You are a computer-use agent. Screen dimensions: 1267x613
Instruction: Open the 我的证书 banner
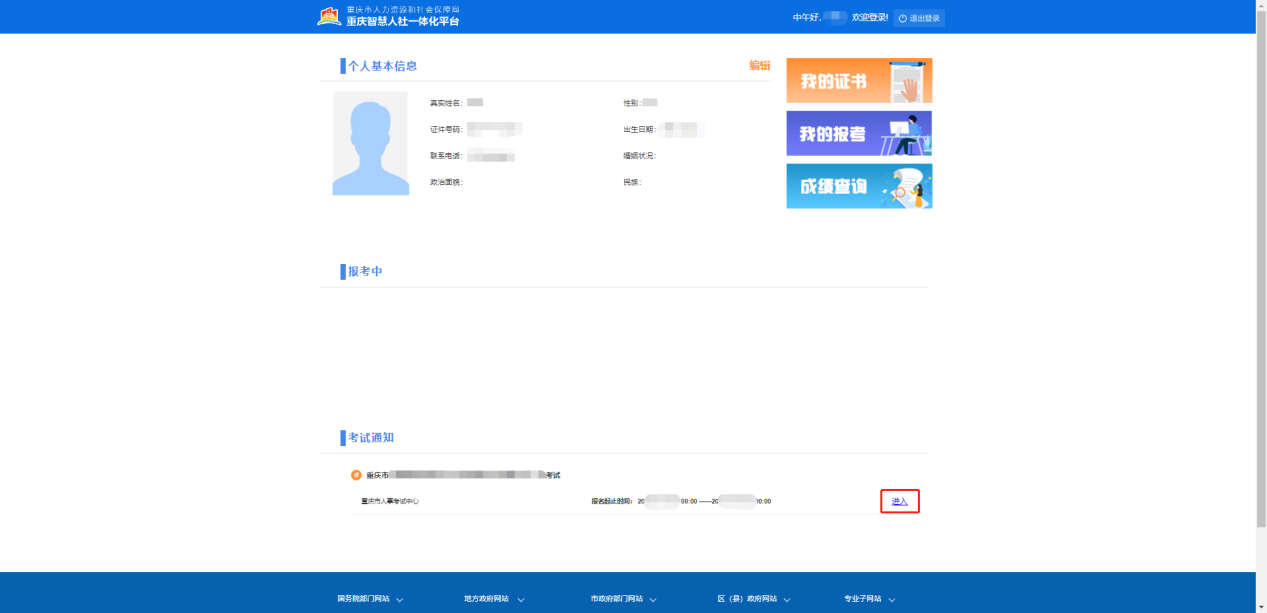tap(859, 80)
